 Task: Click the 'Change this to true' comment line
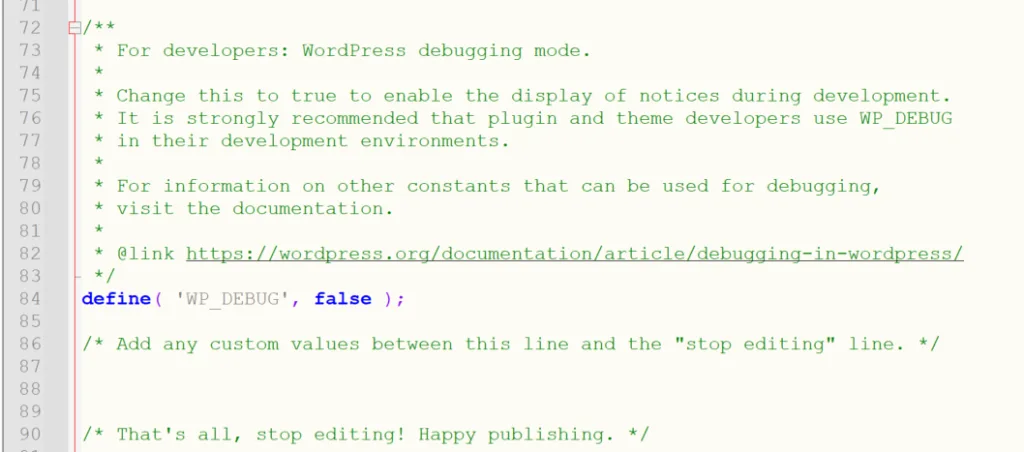click(522, 96)
